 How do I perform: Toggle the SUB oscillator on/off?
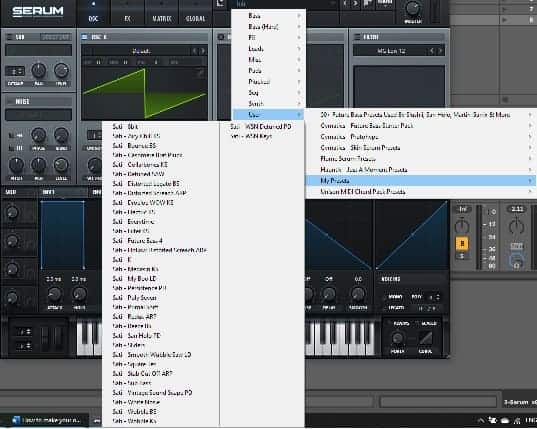(x=9, y=37)
